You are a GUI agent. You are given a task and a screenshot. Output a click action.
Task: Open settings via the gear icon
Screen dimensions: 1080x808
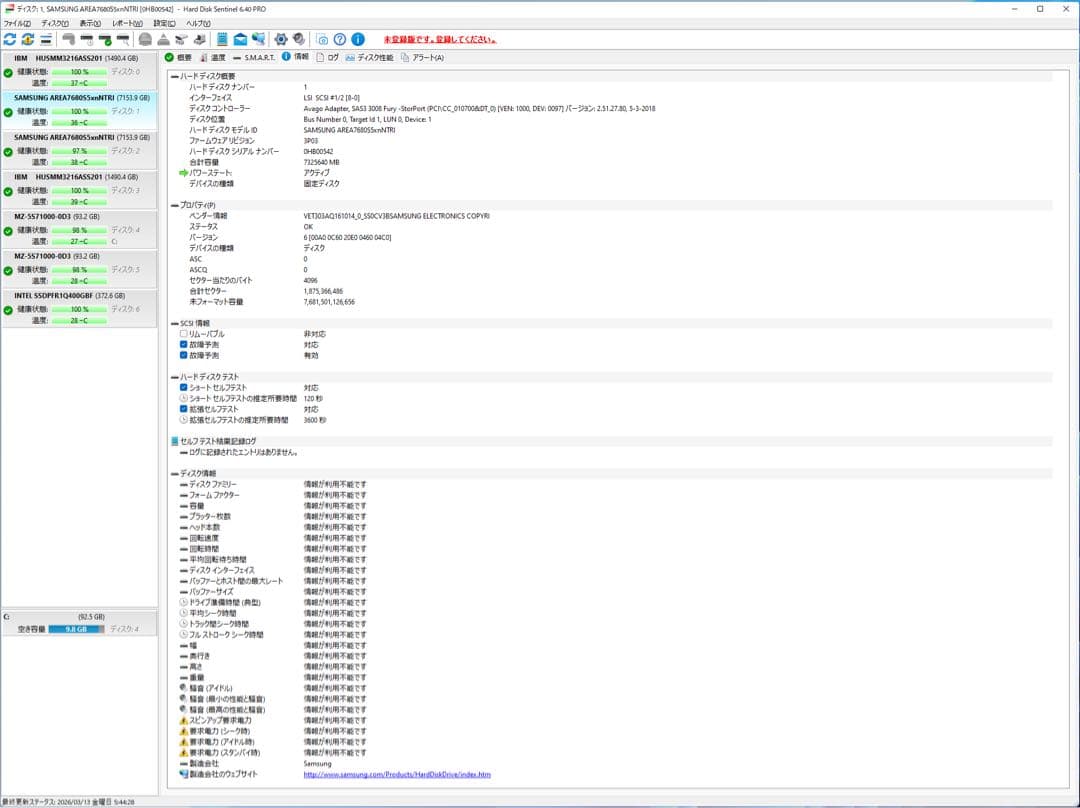pyautogui.click(x=281, y=39)
